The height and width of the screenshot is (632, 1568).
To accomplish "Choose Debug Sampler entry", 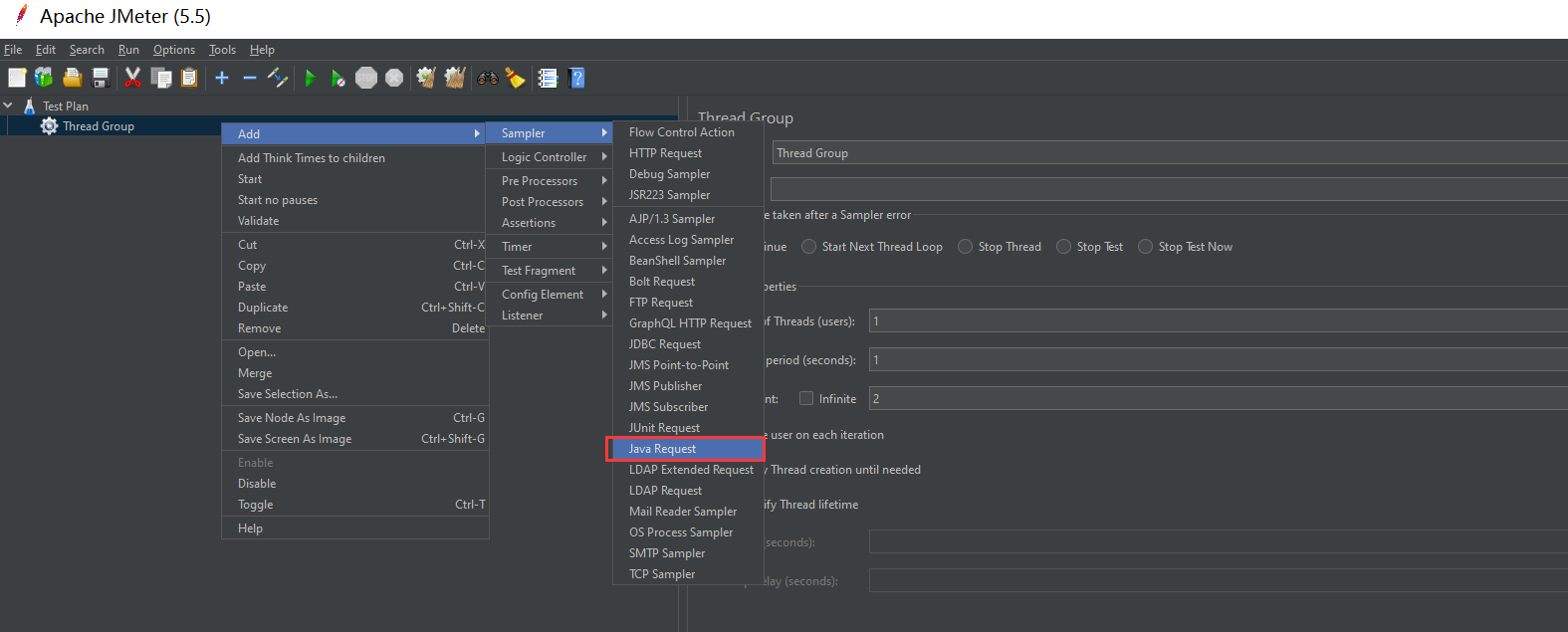I will point(688,174).
